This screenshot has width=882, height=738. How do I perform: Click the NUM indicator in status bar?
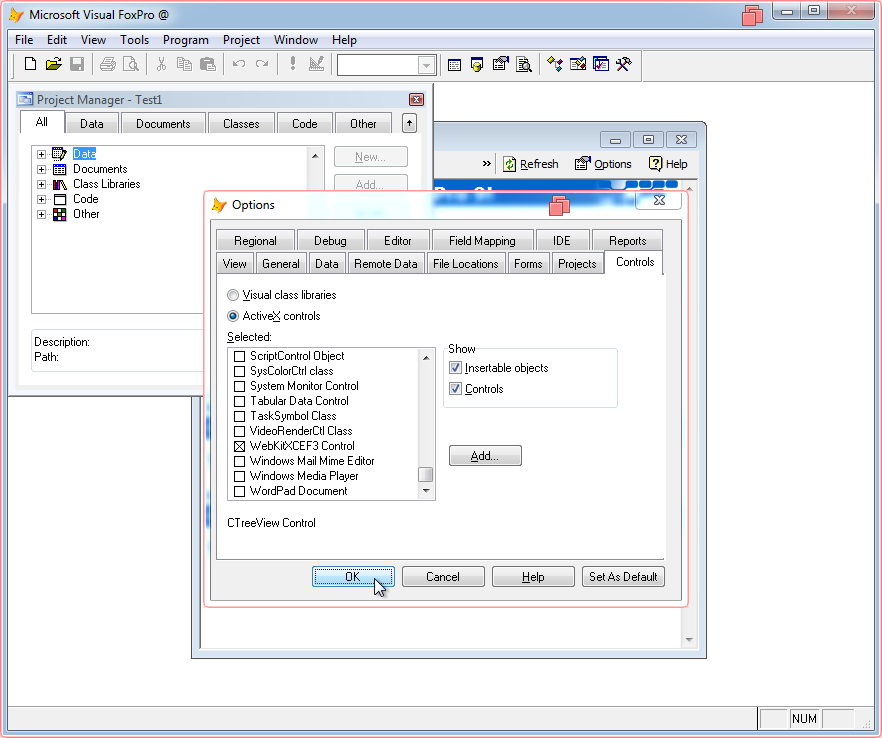804,718
